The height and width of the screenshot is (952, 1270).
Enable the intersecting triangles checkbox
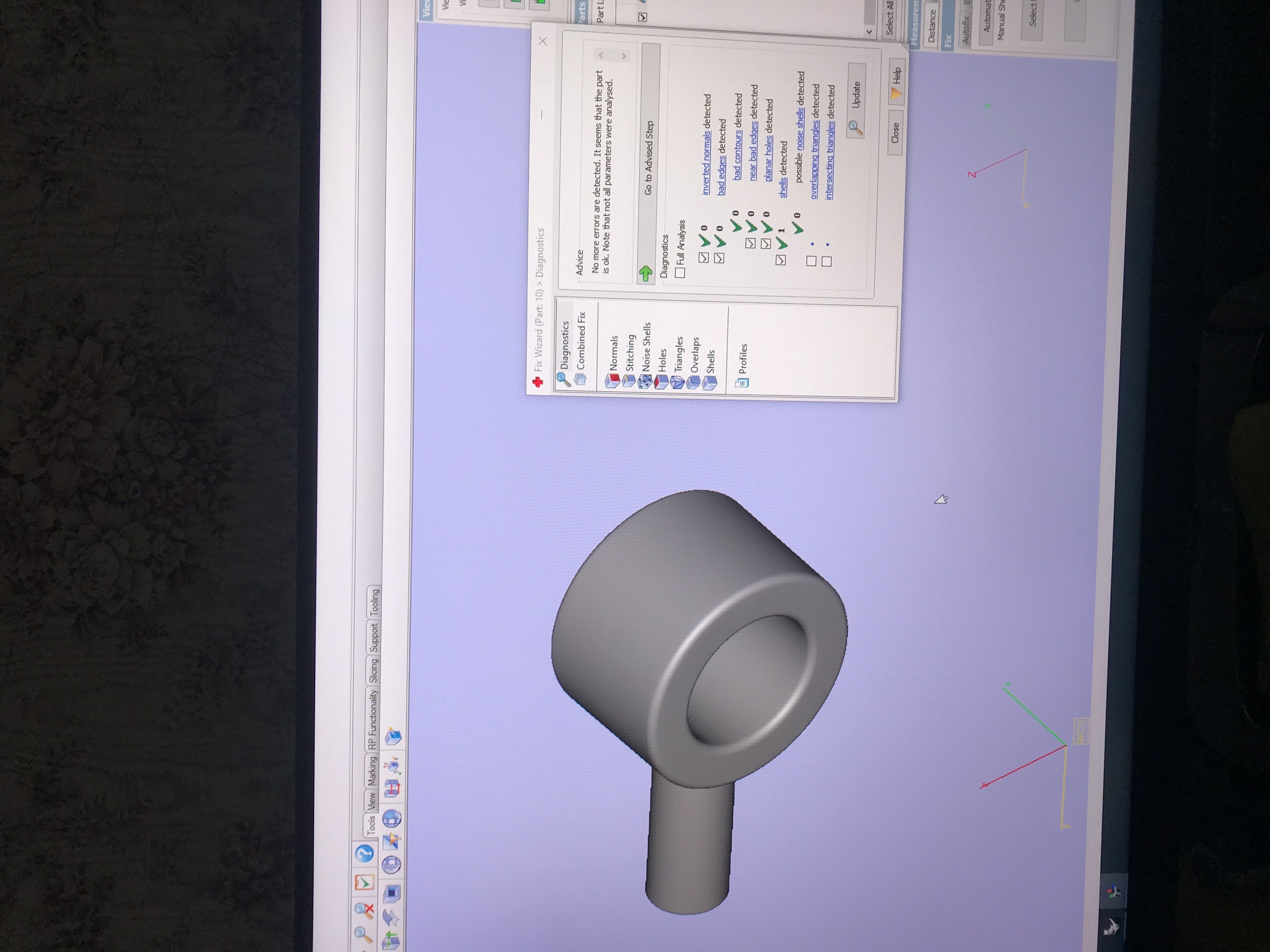pos(827,262)
